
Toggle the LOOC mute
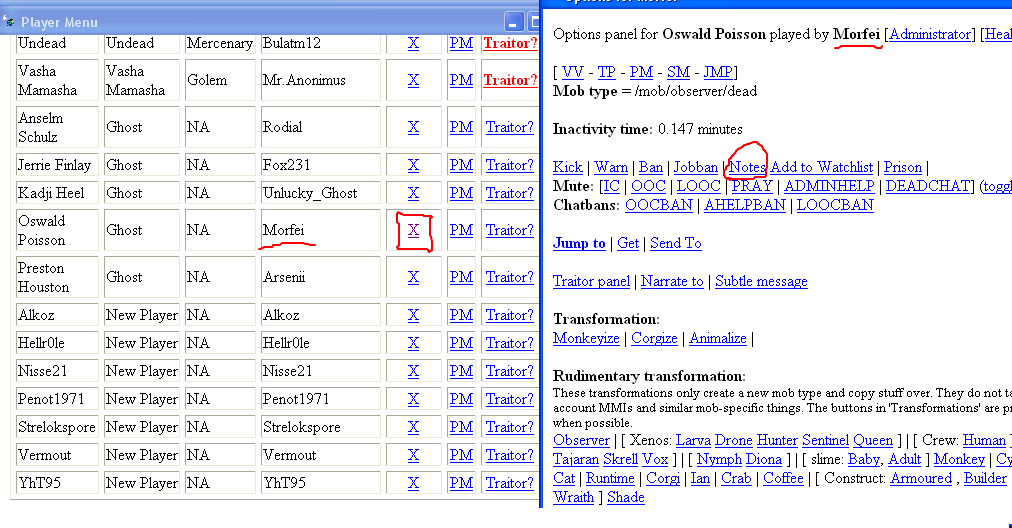pos(698,186)
